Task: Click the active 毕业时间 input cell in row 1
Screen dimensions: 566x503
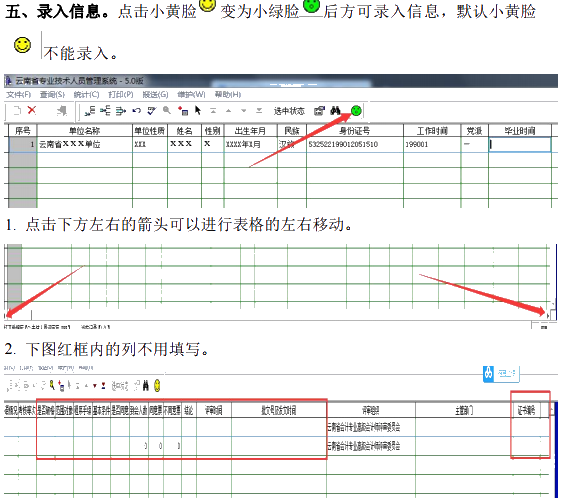Action: (x=520, y=144)
